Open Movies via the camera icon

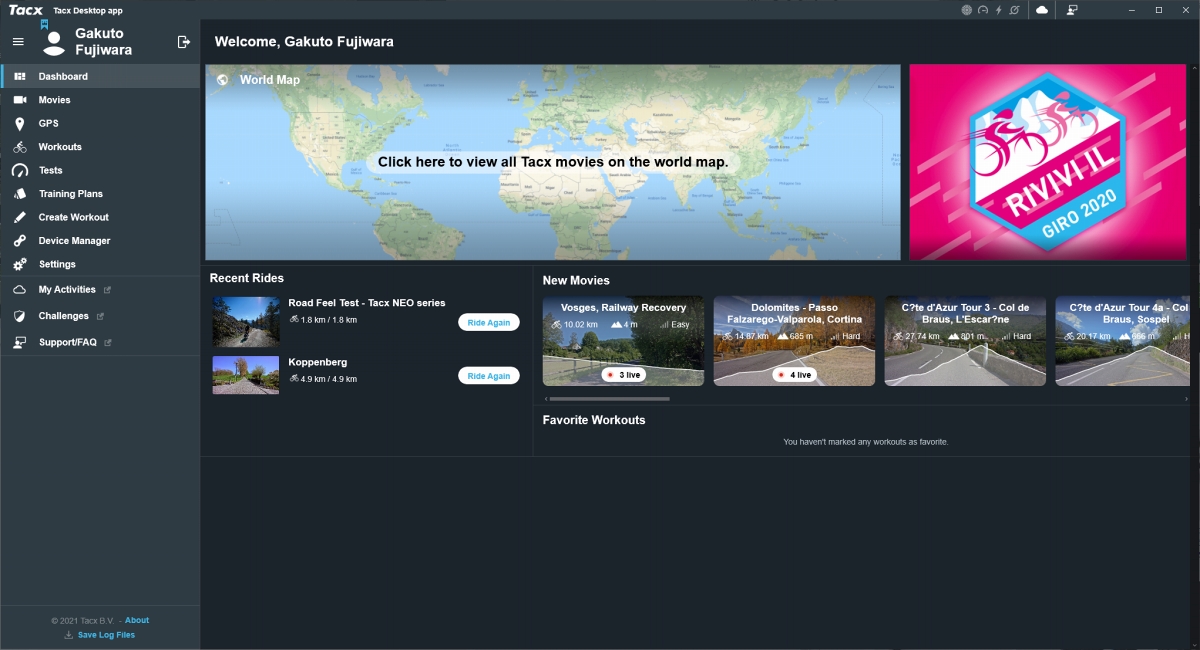point(20,100)
